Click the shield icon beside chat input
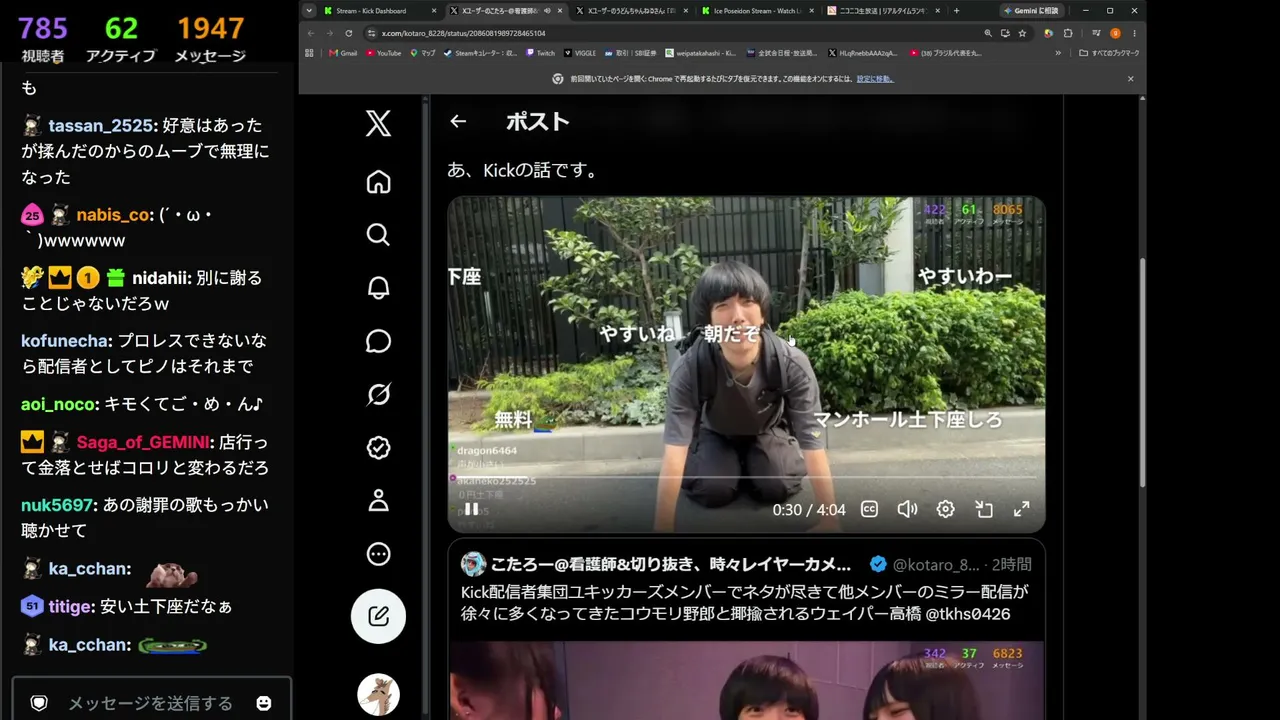The image size is (1280, 720). pos(39,703)
